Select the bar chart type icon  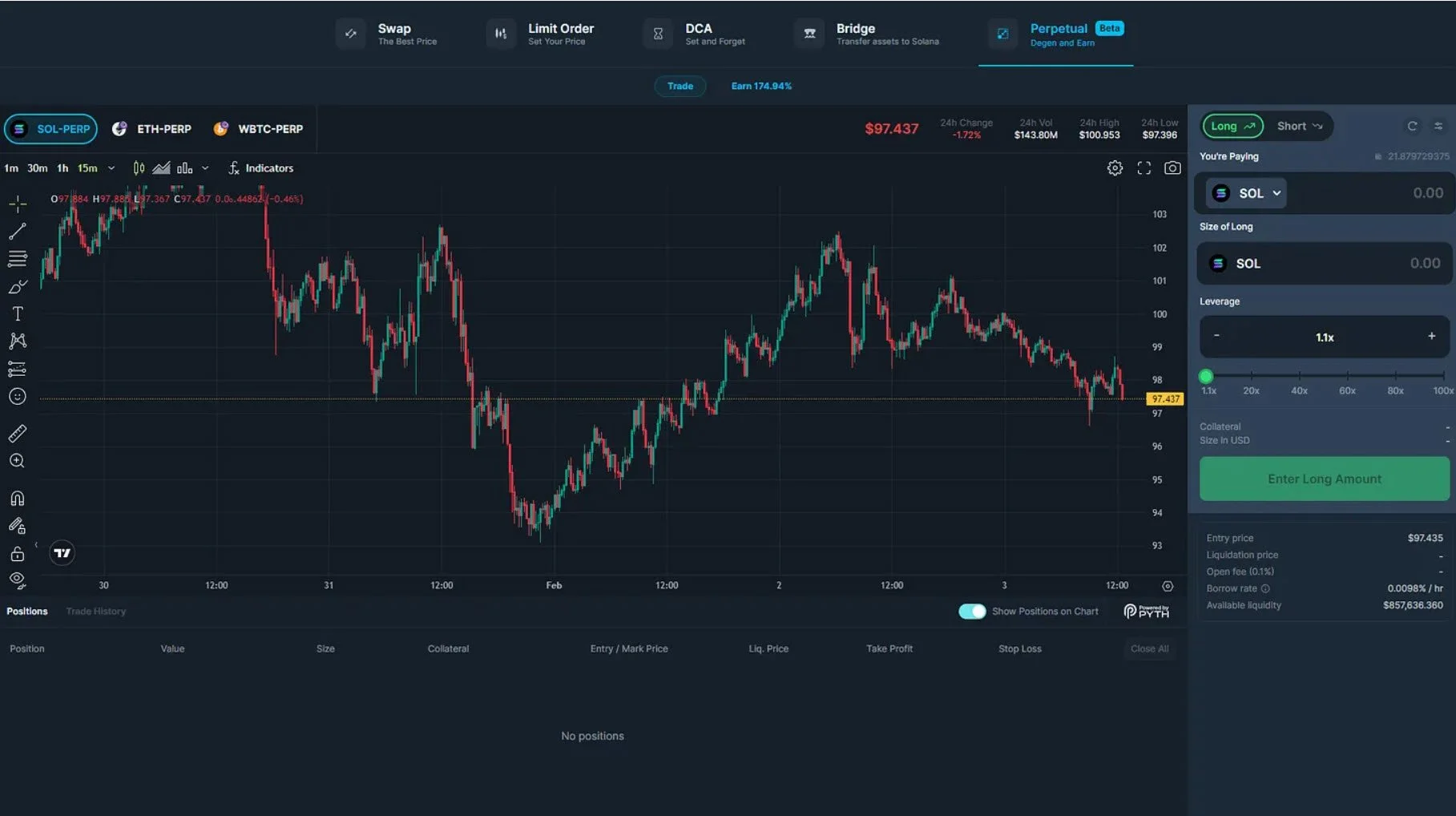[185, 168]
